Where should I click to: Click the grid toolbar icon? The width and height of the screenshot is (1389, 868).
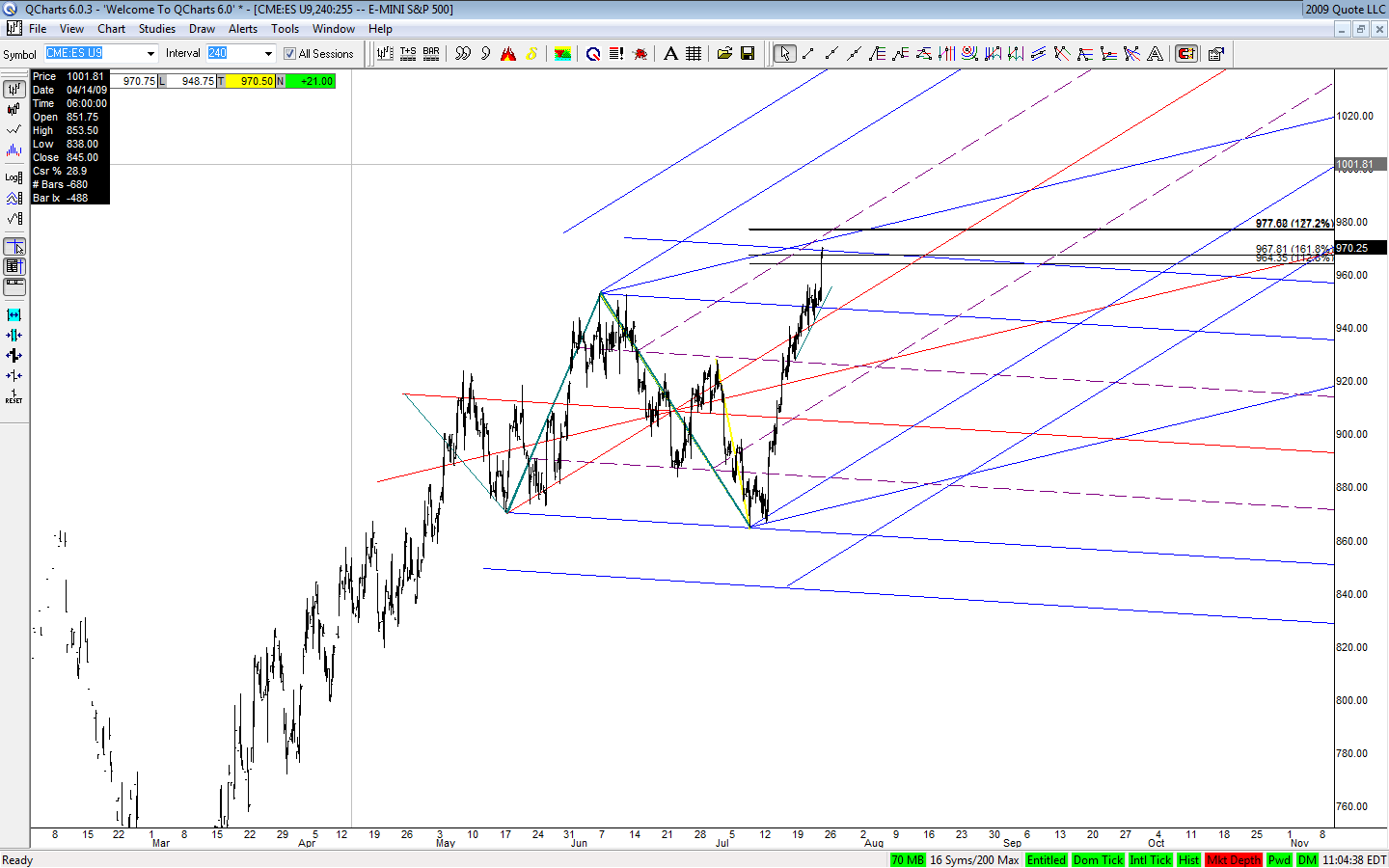pos(694,54)
